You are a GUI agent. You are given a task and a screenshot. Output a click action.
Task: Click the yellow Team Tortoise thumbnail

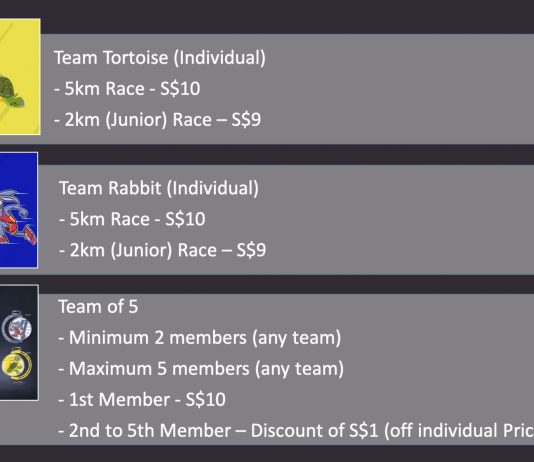coord(20,77)
